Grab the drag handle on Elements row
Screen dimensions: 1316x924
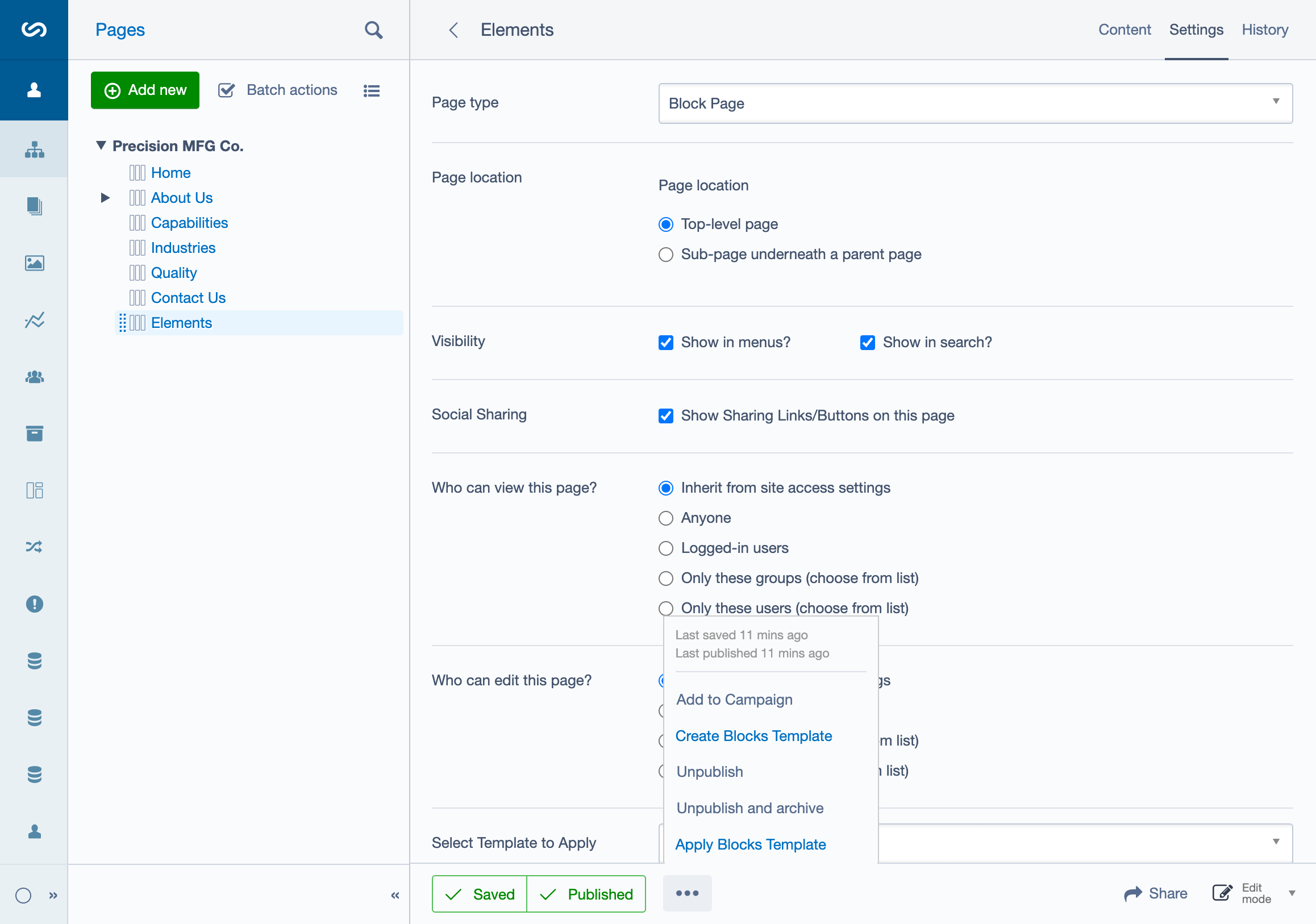pyautogui.click(x=122, y=323)
